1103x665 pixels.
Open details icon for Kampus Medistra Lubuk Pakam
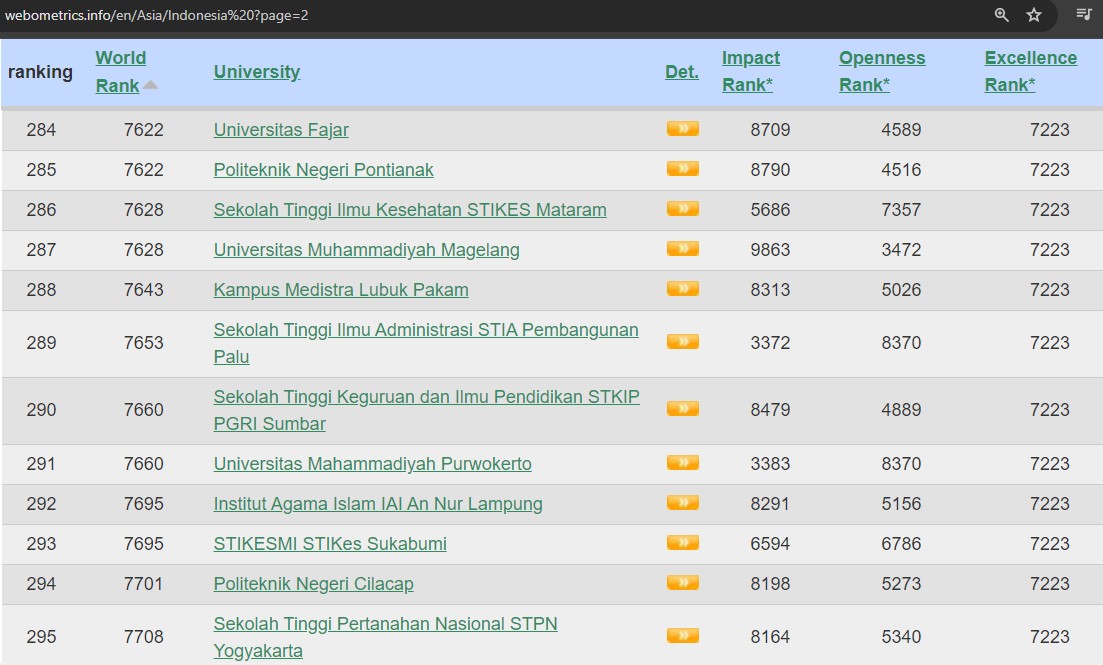(682, 289)
